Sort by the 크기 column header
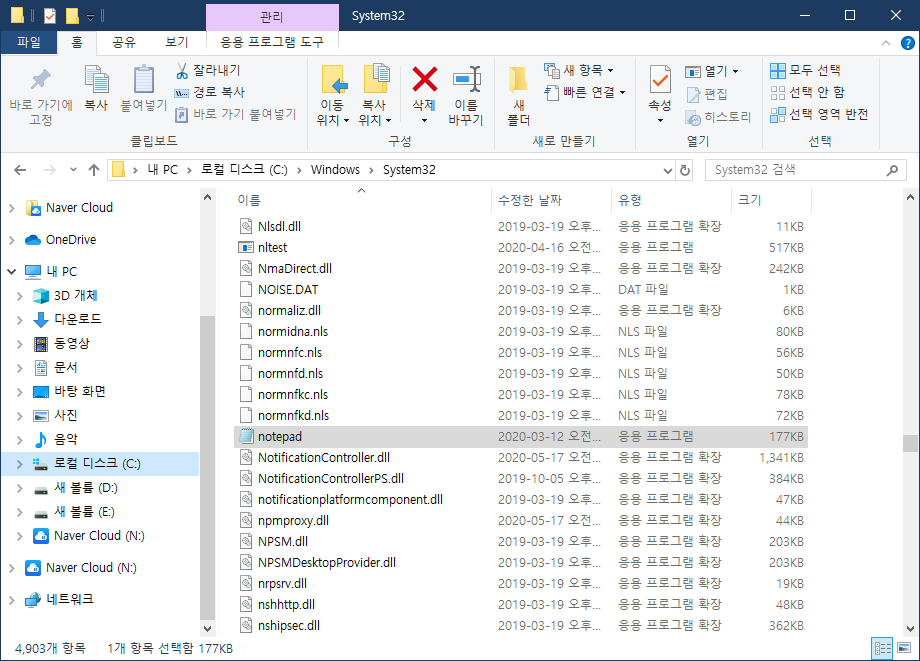The width and height of the screenshot is (920, 661). 771,200
